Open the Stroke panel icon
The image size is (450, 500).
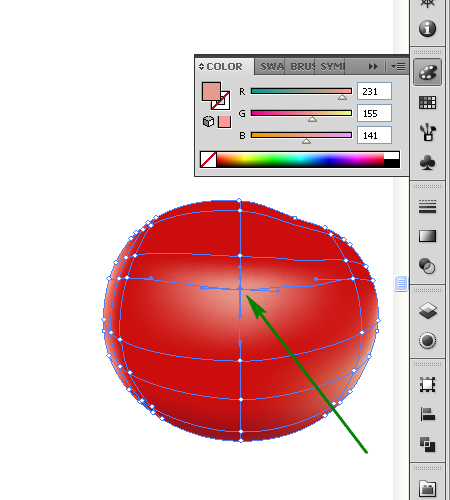(x=427, y=207)
